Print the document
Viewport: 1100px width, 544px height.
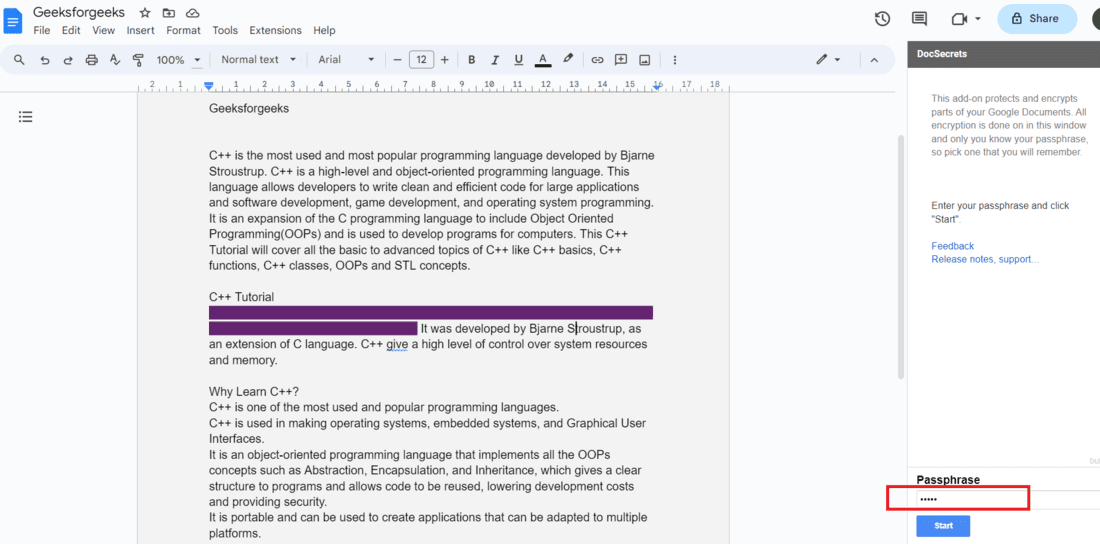click(91, 60)
